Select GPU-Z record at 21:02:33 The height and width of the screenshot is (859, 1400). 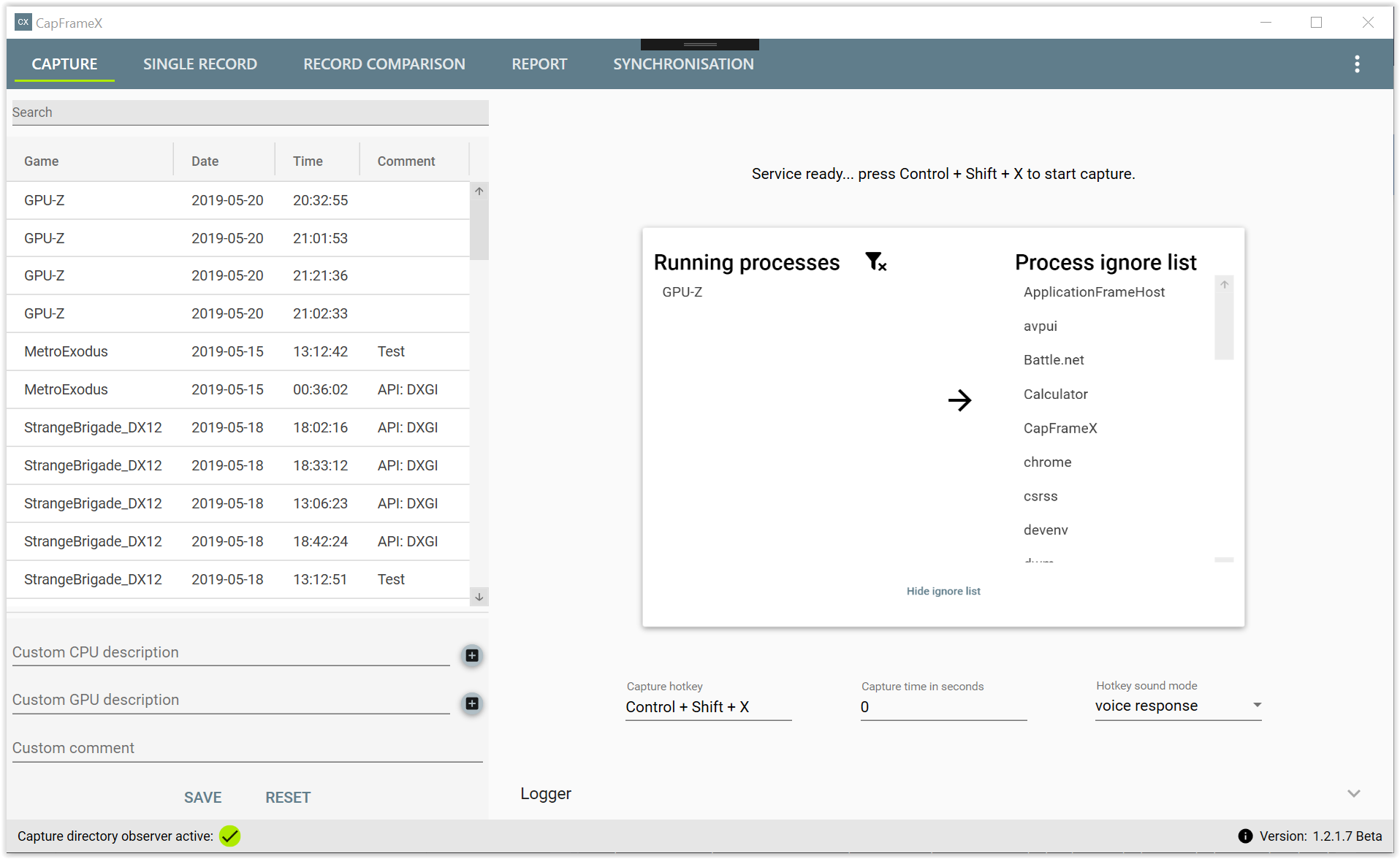coord(238,313)
